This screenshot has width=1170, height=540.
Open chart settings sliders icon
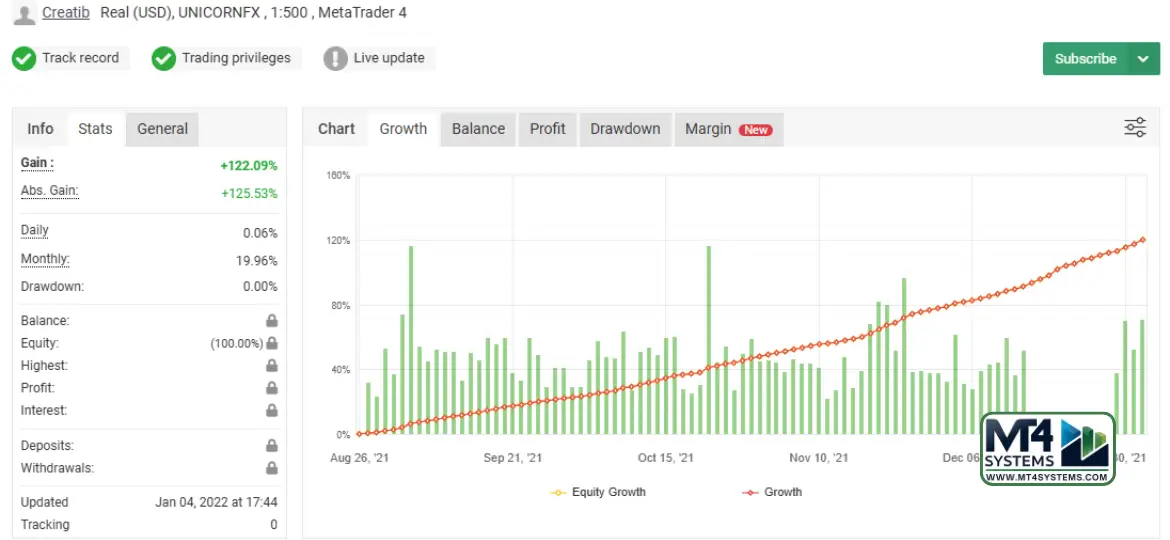pos(1135,128)
